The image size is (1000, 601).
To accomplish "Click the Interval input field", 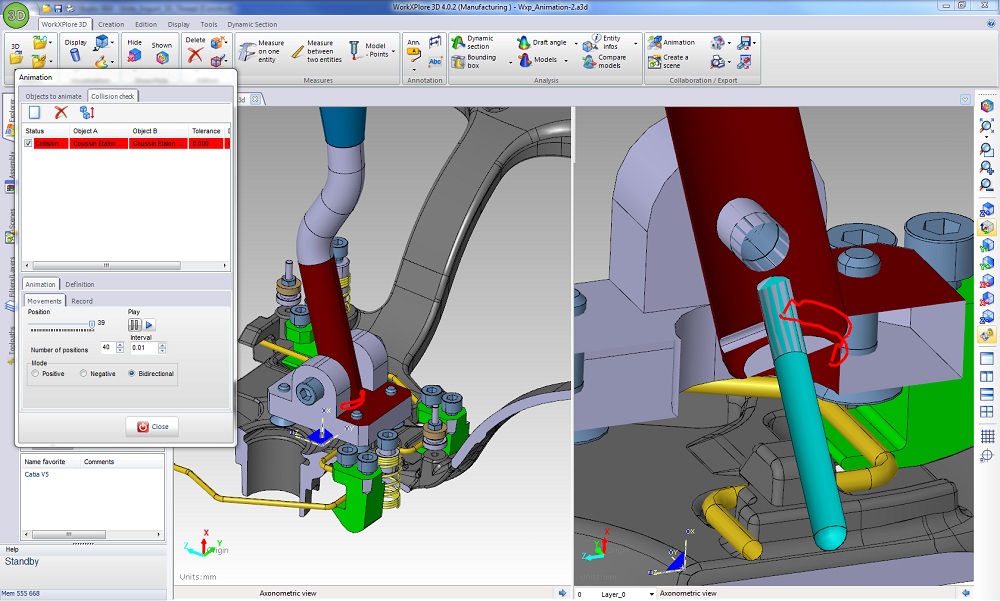I will tap(145, 347).
